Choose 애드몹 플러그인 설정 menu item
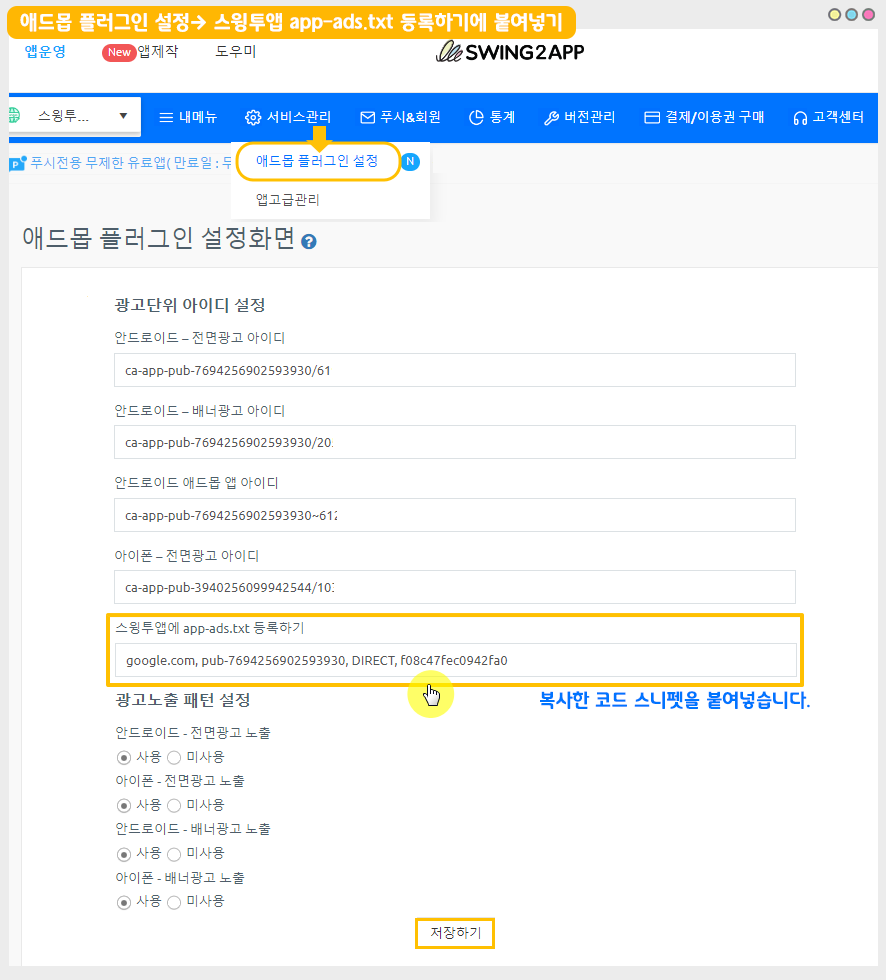The image size is (886, 980). 317,161
